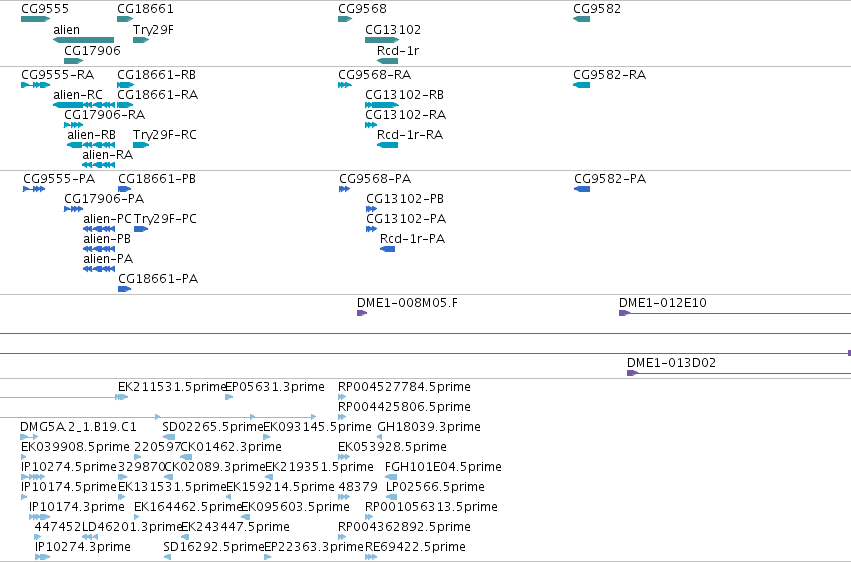
Task: Click the alien-PA protein feature
Action: pos(99,269)
